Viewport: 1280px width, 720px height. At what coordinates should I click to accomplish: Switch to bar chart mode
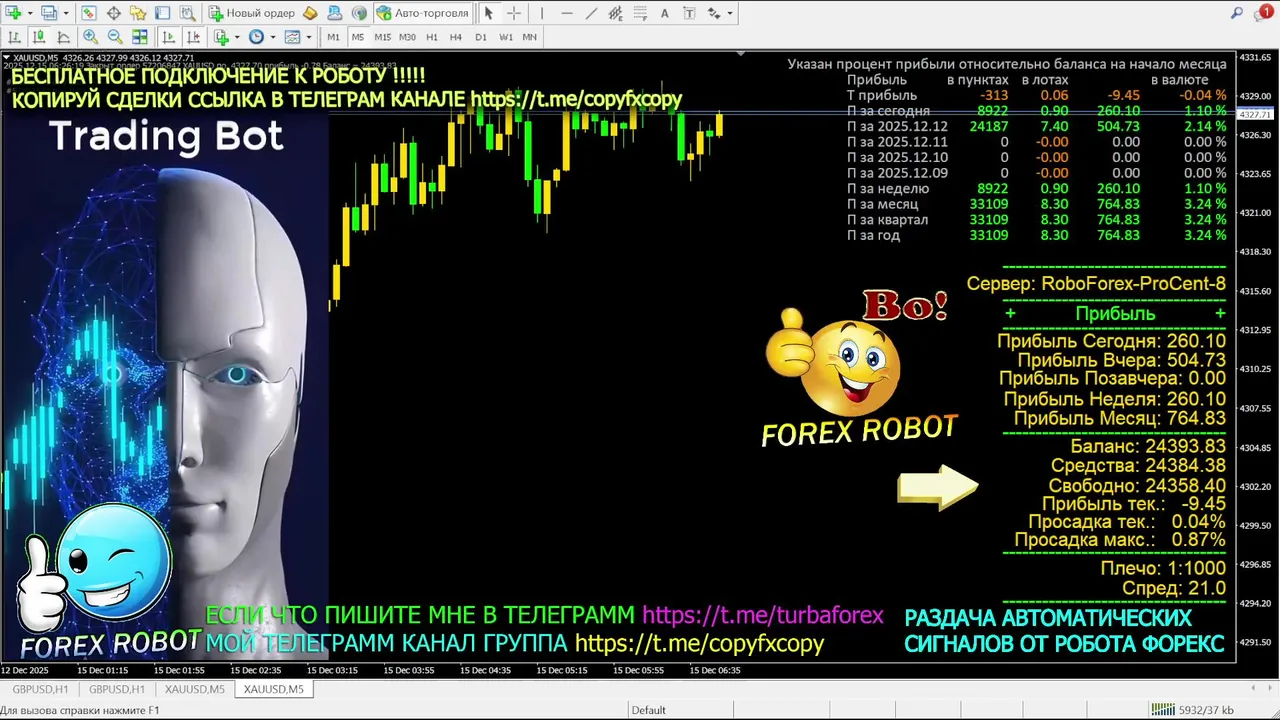[x=14, y=37]
